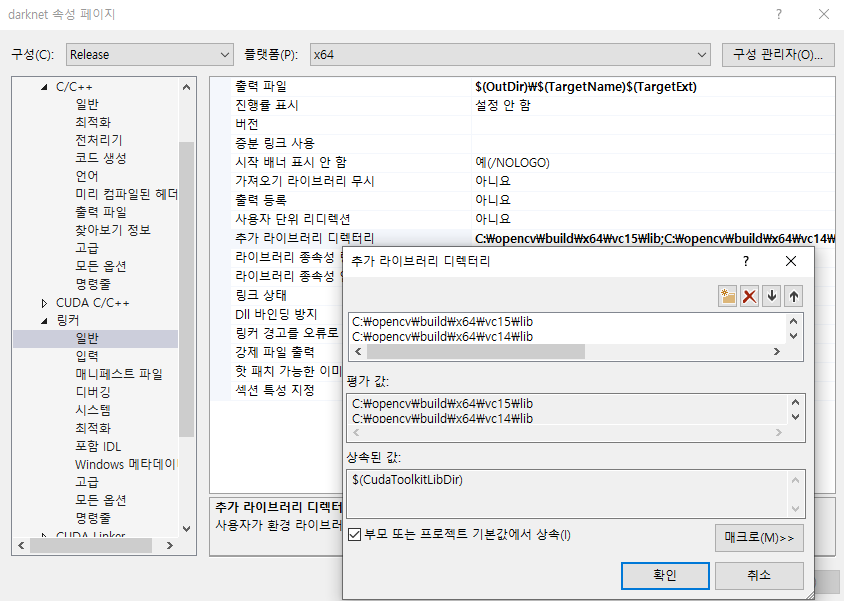The height and width of the screenshot is (601, 844).
Task: Expand the CUDA C/C++ tree node
Action: (x=44, y=303)
